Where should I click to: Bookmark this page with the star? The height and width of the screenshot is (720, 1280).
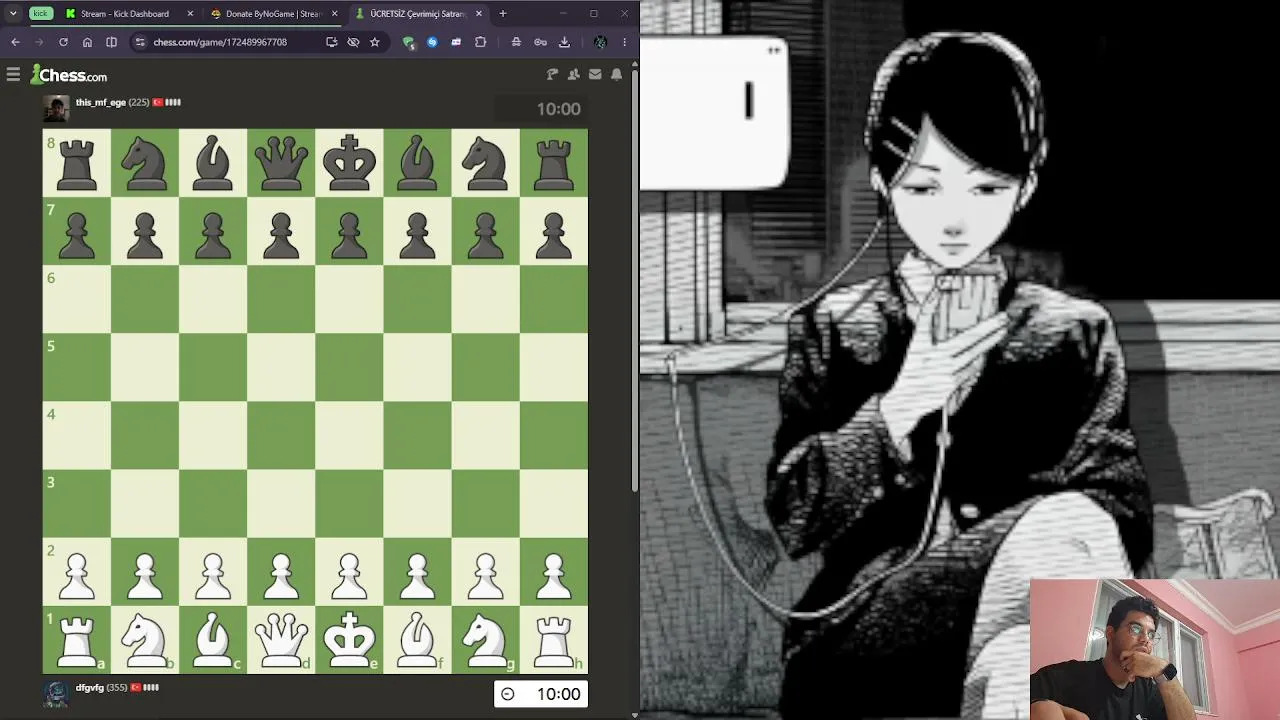[x=375, y=42]
